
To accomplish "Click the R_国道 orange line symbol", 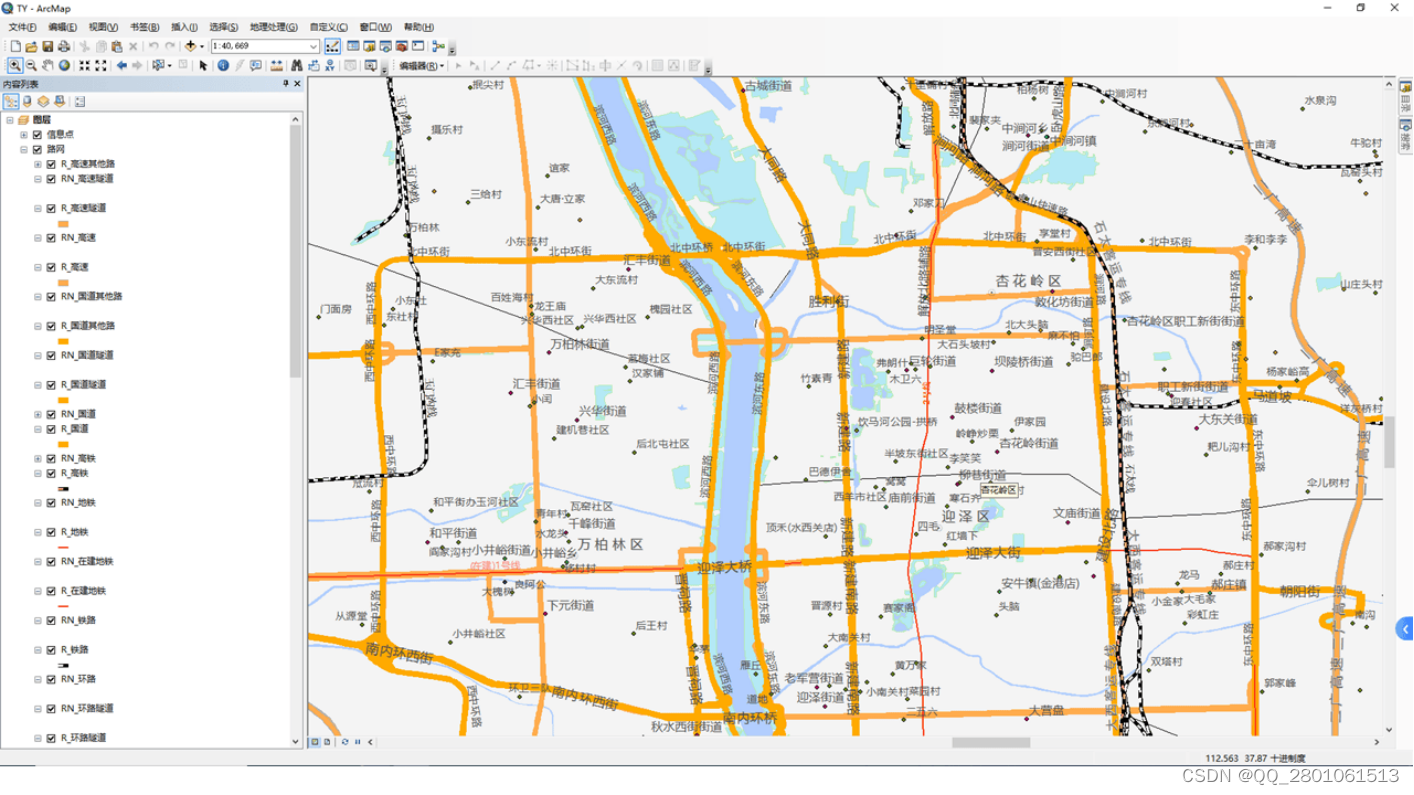I will pyautogui.click(x=63, y=444).
